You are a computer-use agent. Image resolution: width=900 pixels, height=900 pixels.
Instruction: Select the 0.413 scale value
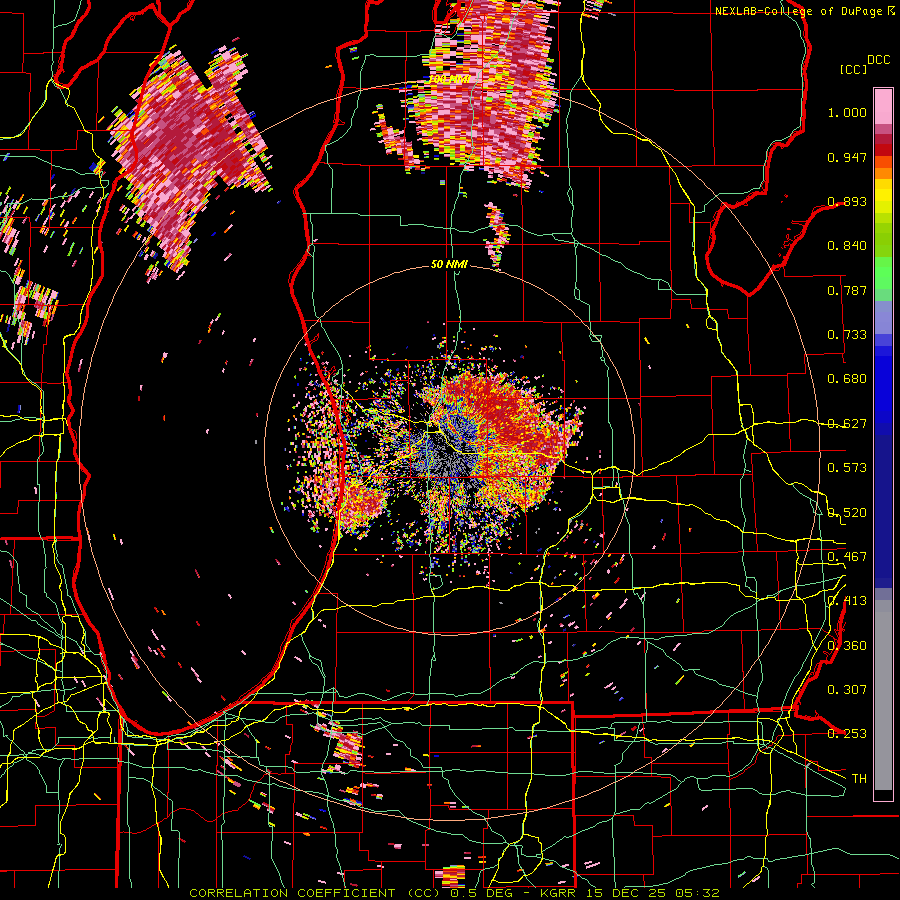point(847,601)
